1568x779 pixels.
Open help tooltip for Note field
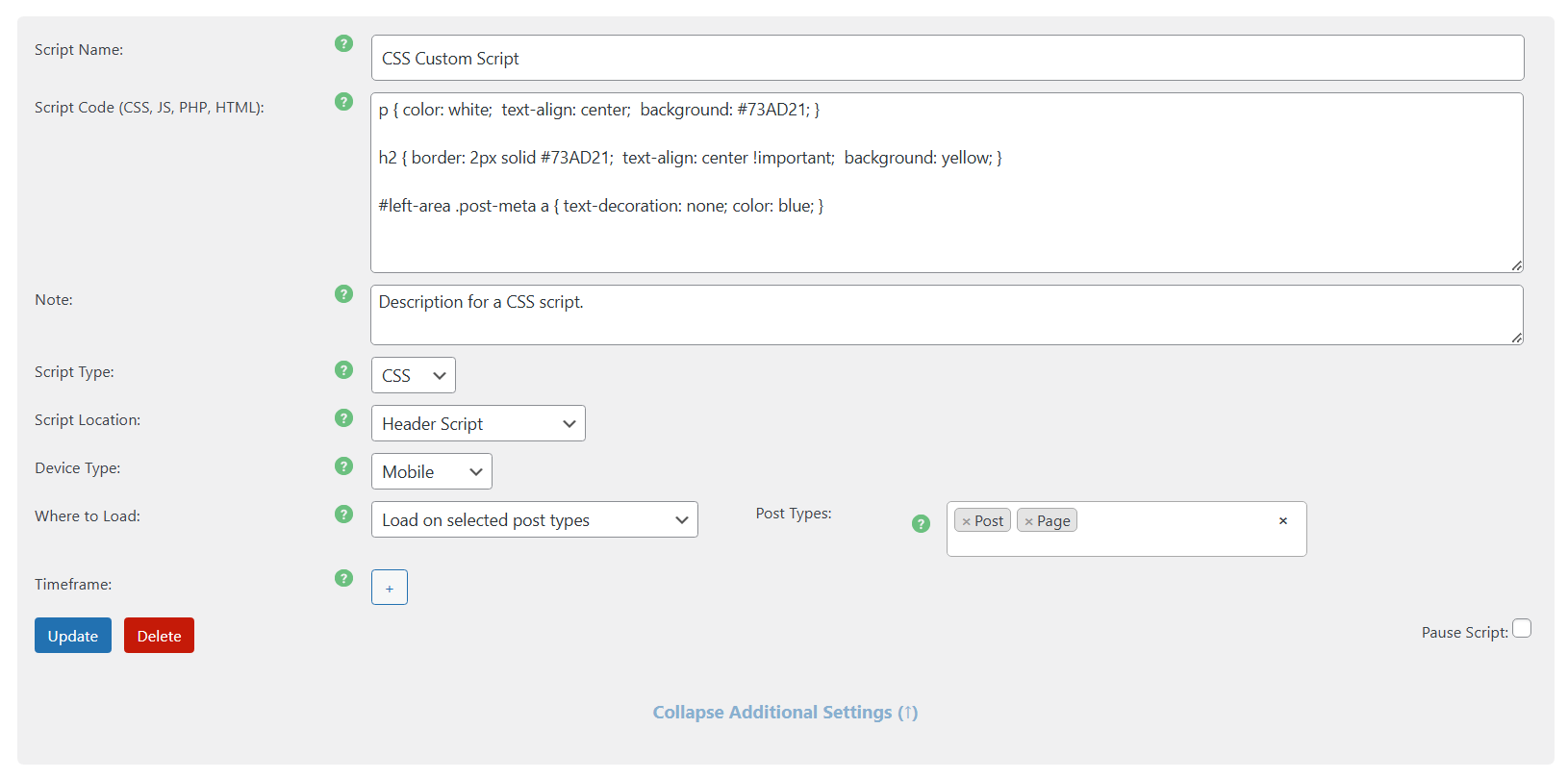343,293
